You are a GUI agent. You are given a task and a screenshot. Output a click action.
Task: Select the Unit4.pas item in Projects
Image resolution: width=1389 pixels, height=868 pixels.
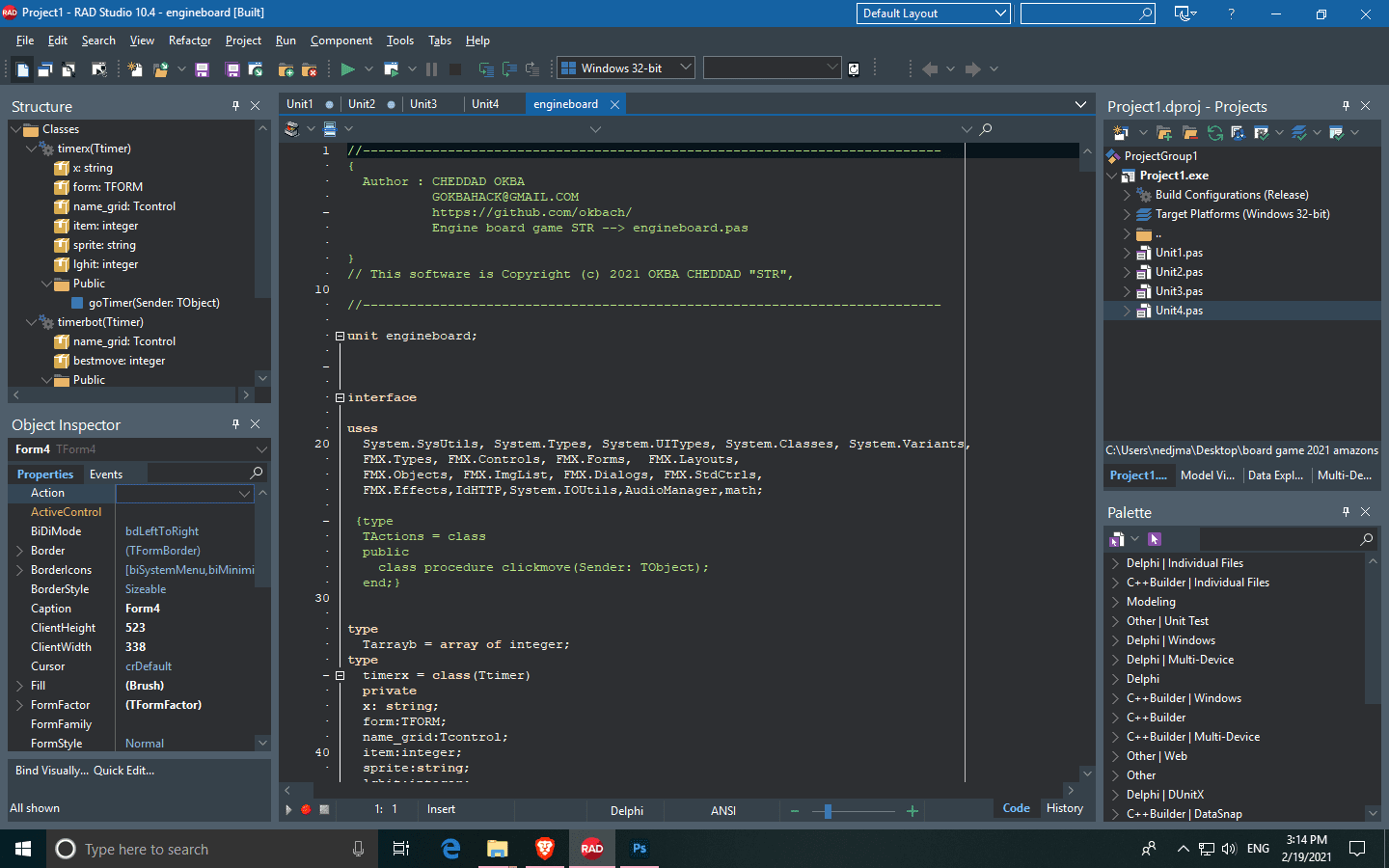click(1179, 311)
